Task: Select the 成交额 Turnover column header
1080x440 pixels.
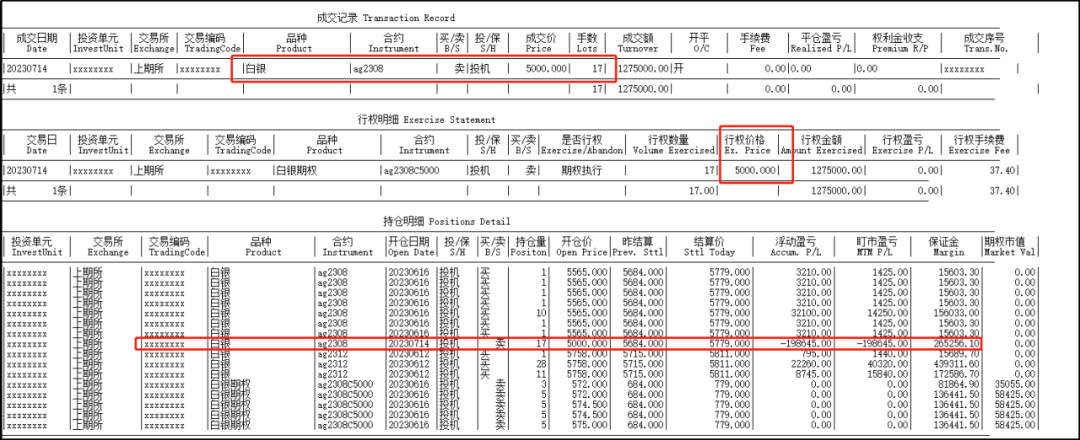Action: [638, 42]
